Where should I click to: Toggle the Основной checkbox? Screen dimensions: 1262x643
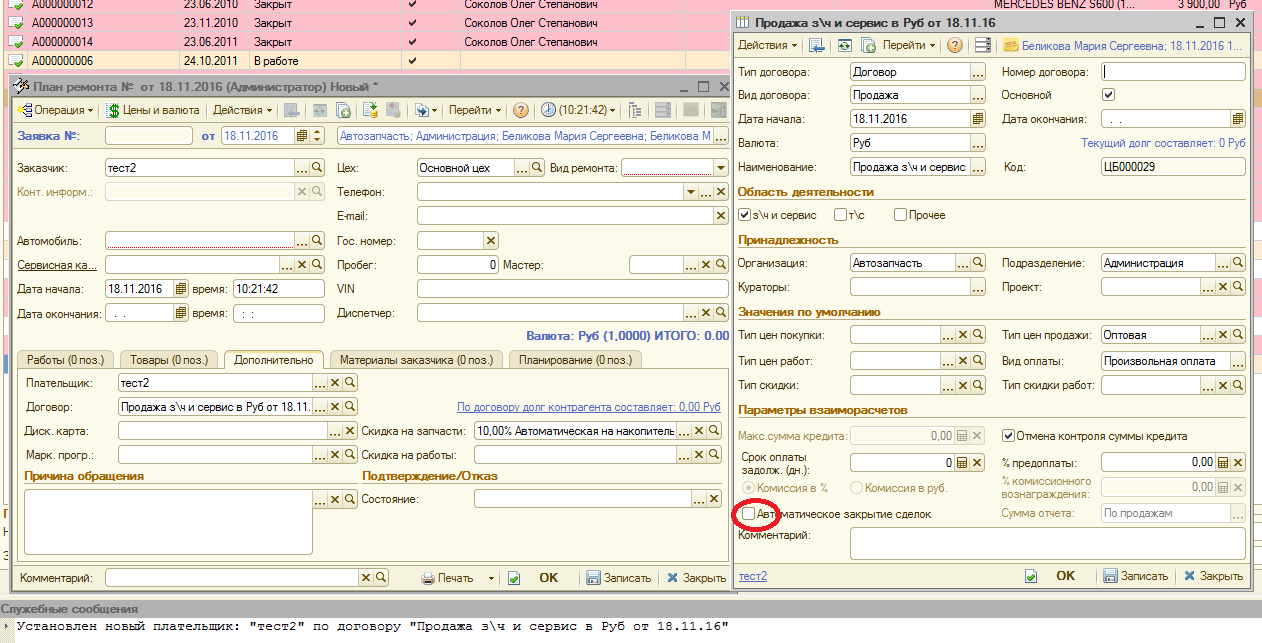[x=1108, y=95]
